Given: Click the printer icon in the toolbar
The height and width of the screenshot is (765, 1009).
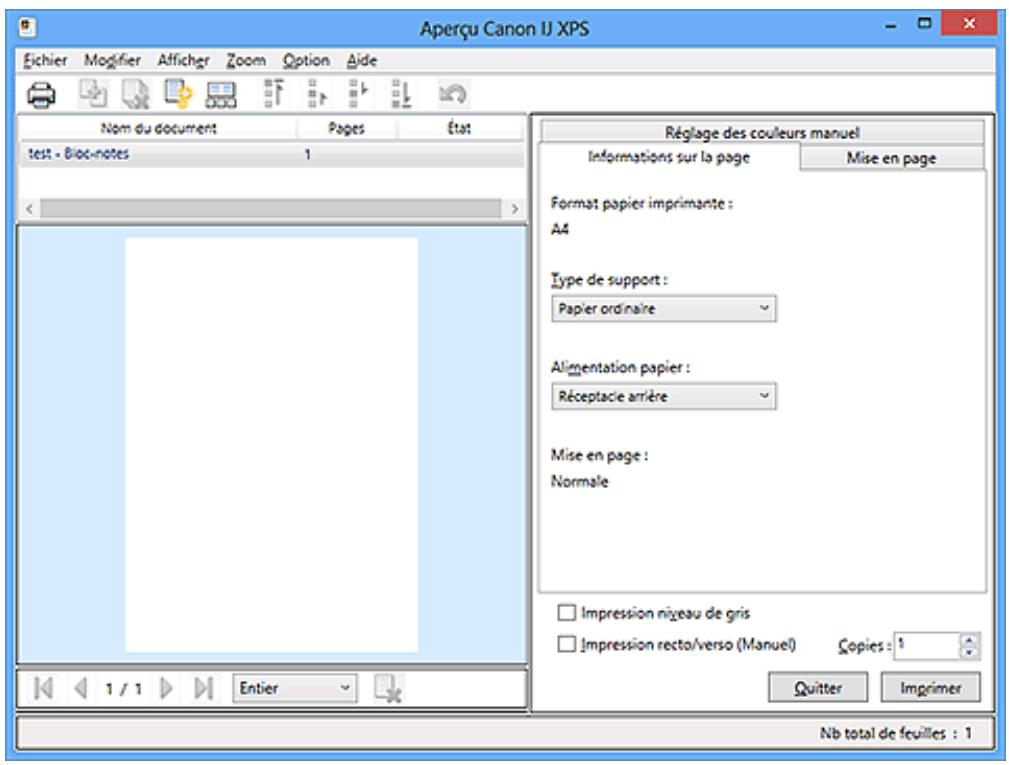Looking at the screenshot, I should pos(41,95).
